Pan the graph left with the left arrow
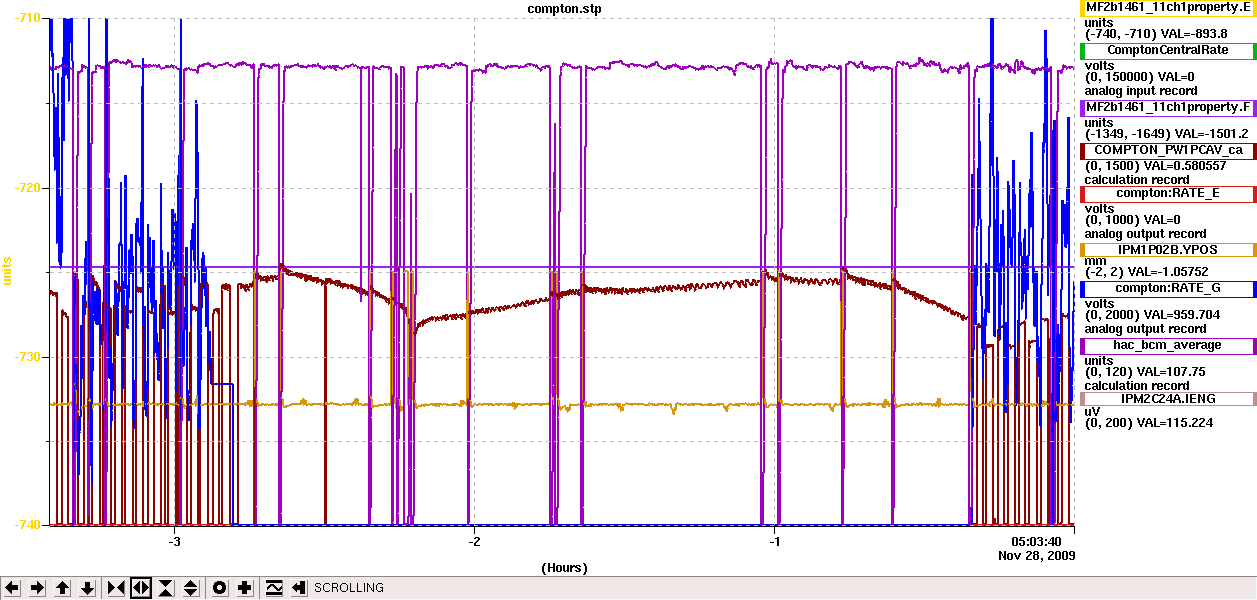Image resolution: width=1257 pixels, height=600 pixels. click(x=12, y=588)
